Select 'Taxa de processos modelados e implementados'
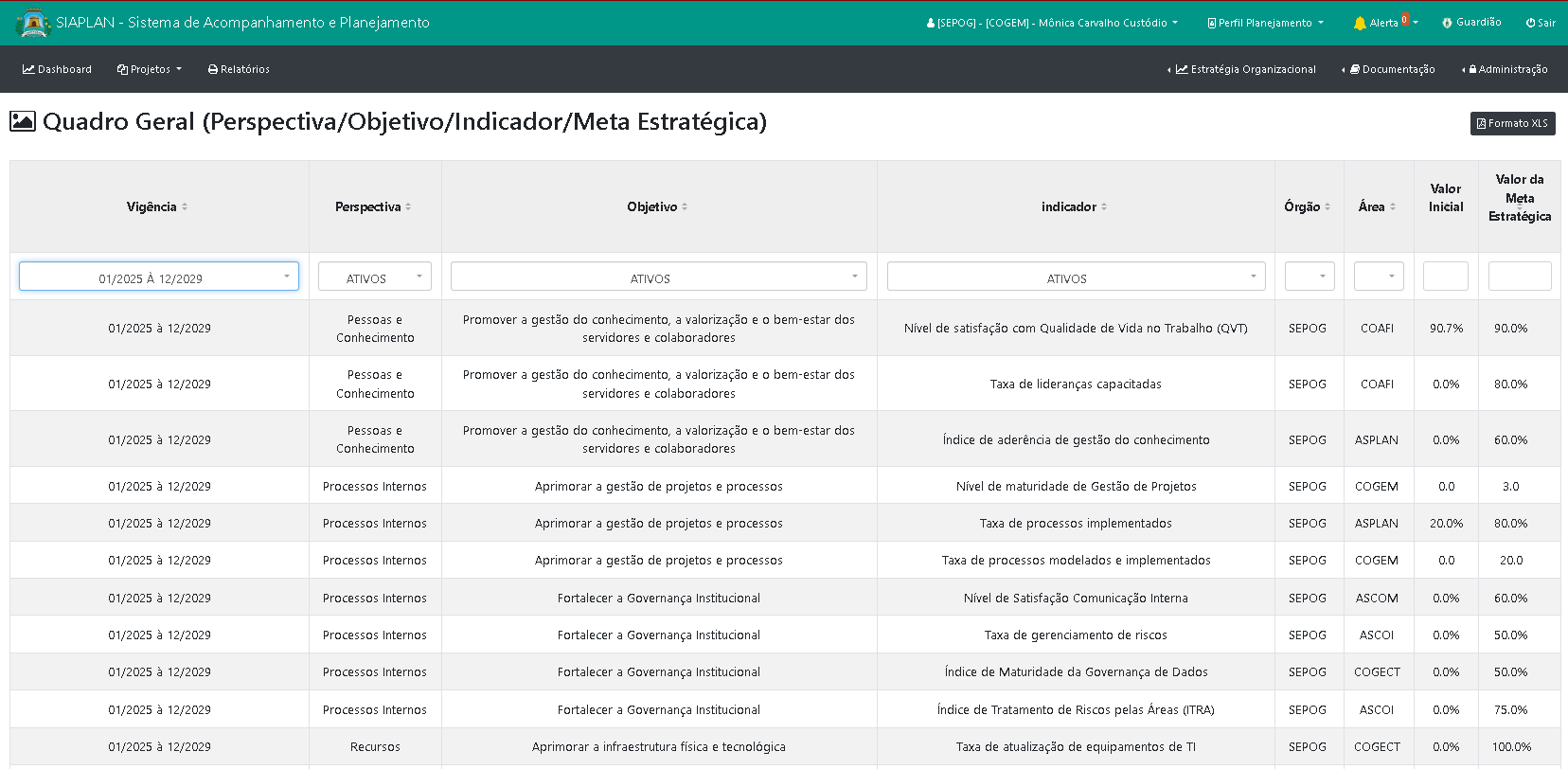Viewport: 1568px width, 769px height. [x=1076, y=561]
